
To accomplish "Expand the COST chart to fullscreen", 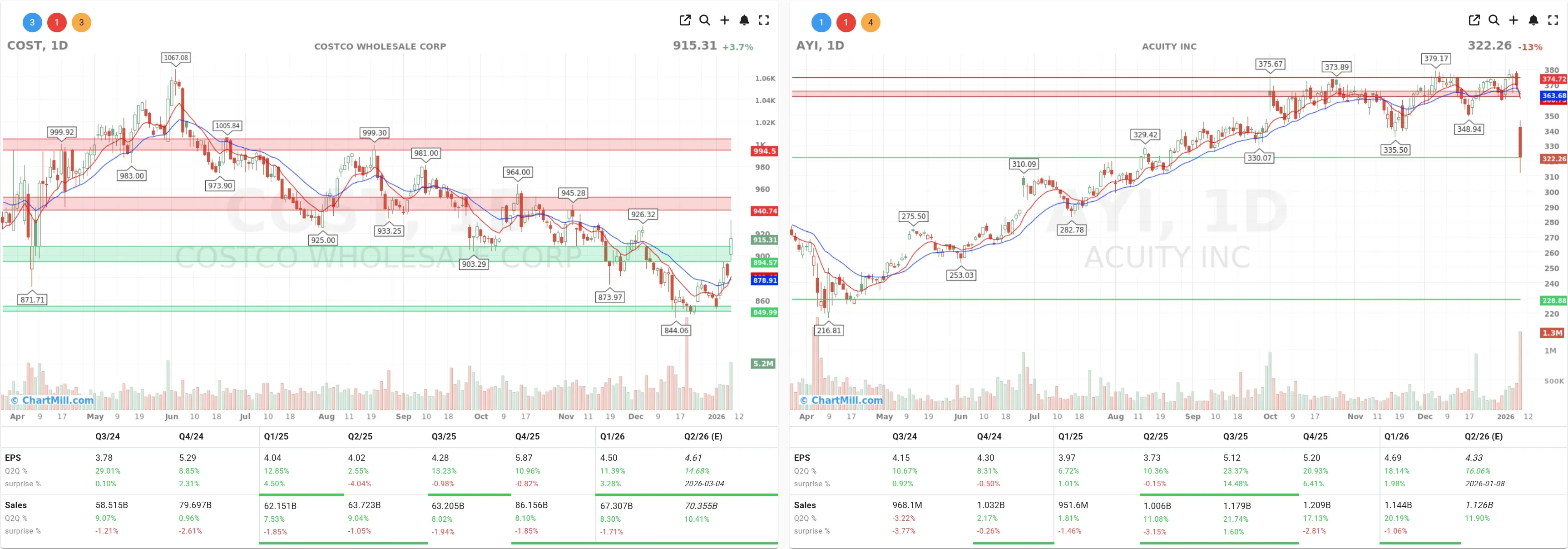I will [765, 20].
